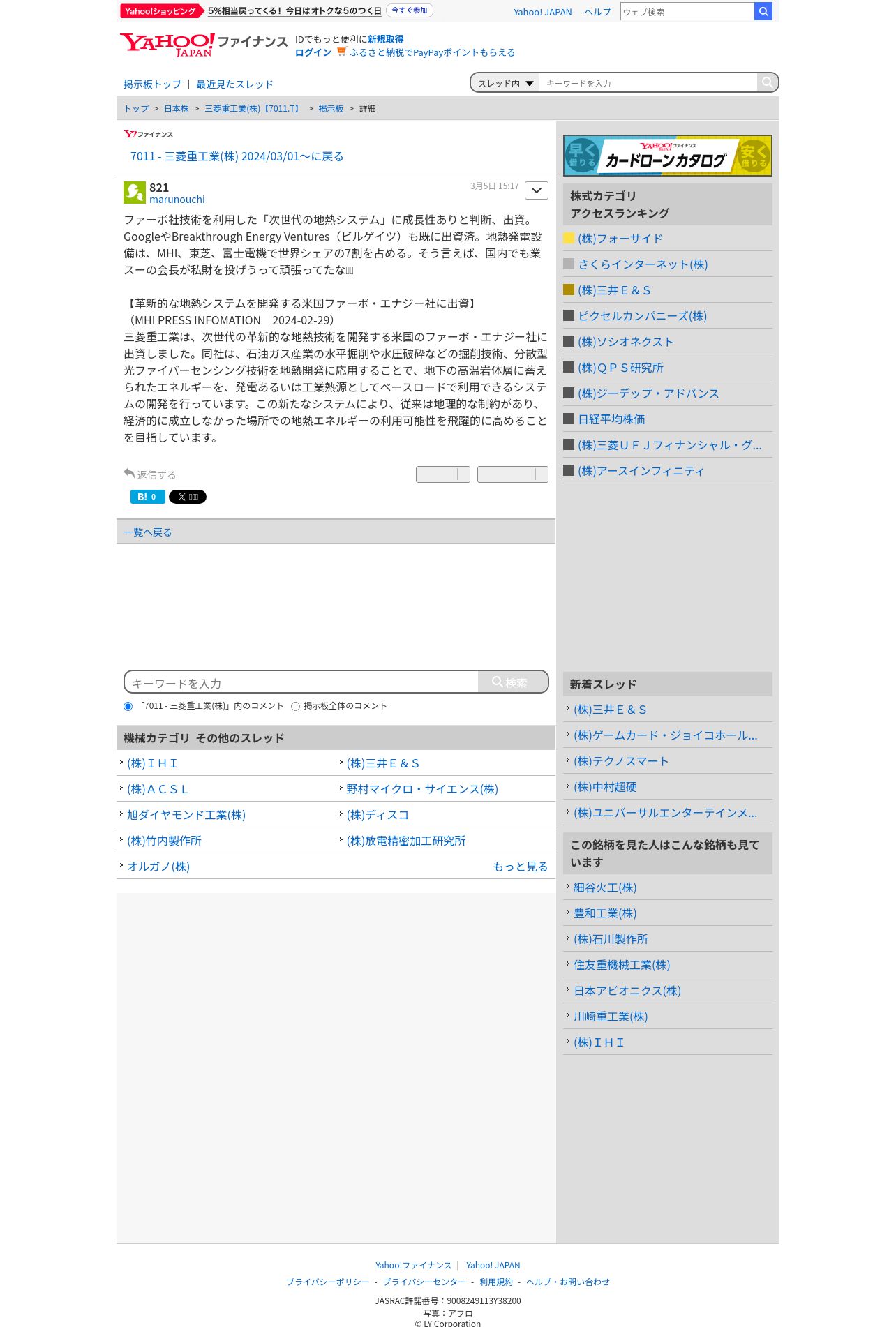Open (株)テクノスマート new thread
Viewport: 896px width, 1327px height.
click(621, 761)
